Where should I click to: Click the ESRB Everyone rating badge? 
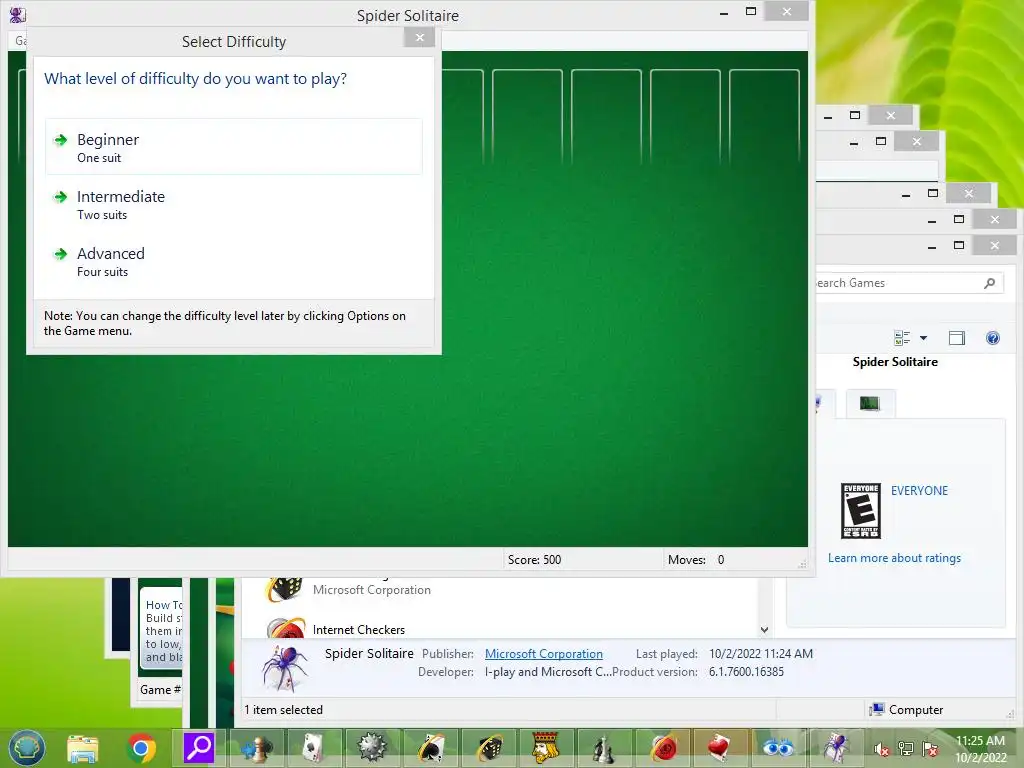[x=861, y=511]
